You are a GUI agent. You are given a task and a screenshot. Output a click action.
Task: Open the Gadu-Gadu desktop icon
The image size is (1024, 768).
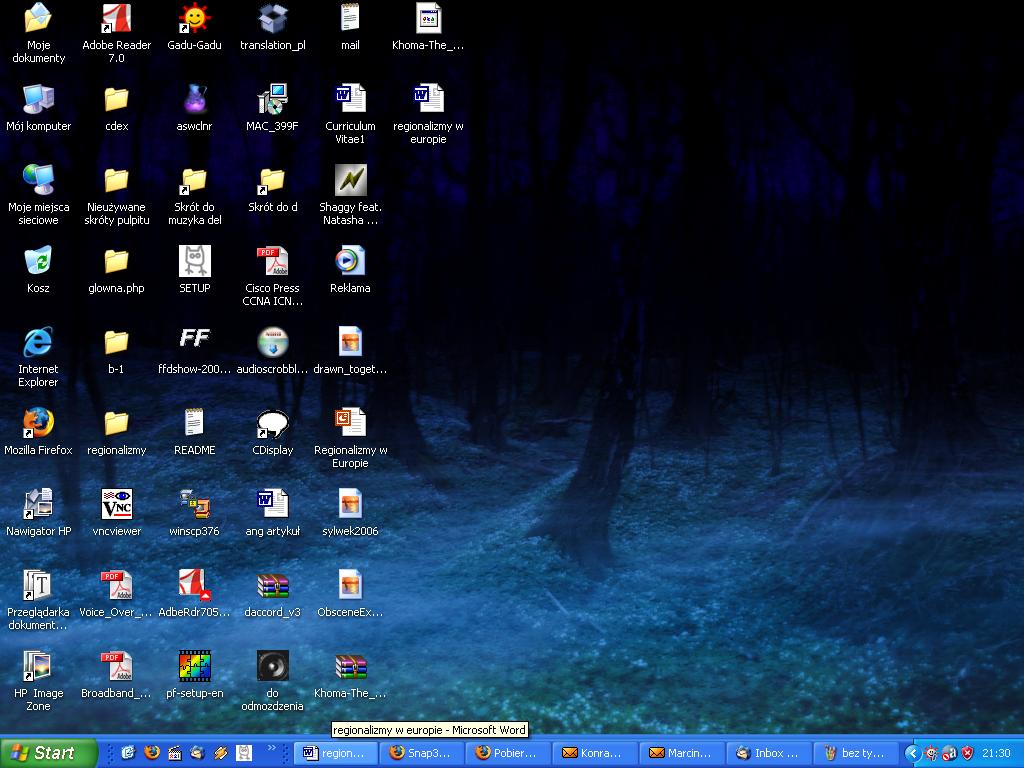[x=194, y=20]
